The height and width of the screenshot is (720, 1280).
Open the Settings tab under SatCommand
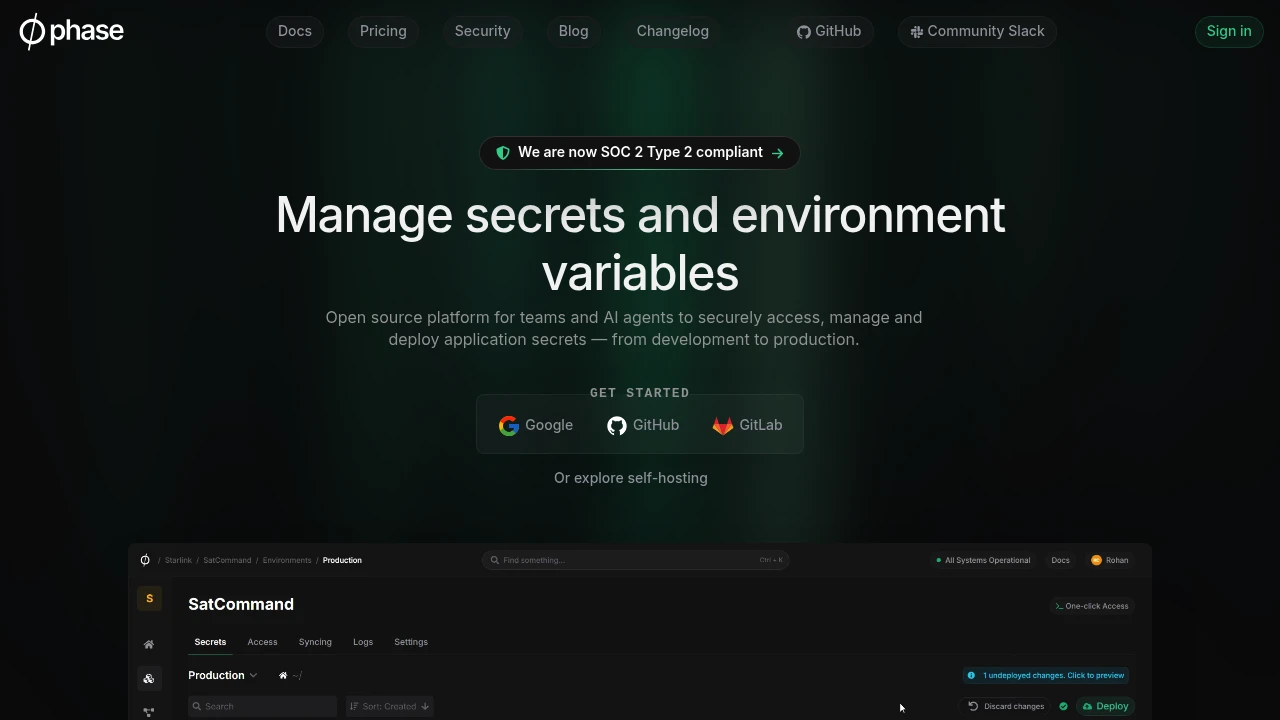click(x=411, y=642)
